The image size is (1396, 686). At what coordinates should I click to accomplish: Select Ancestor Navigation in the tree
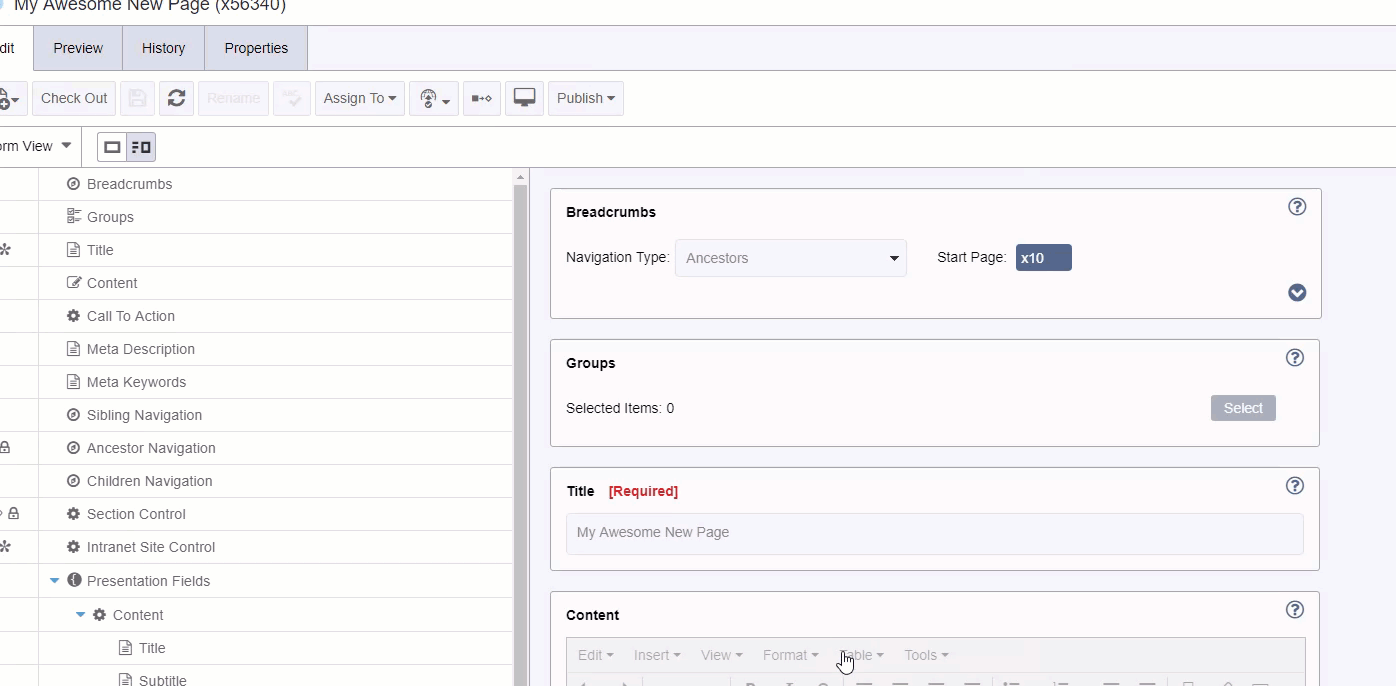151,448
